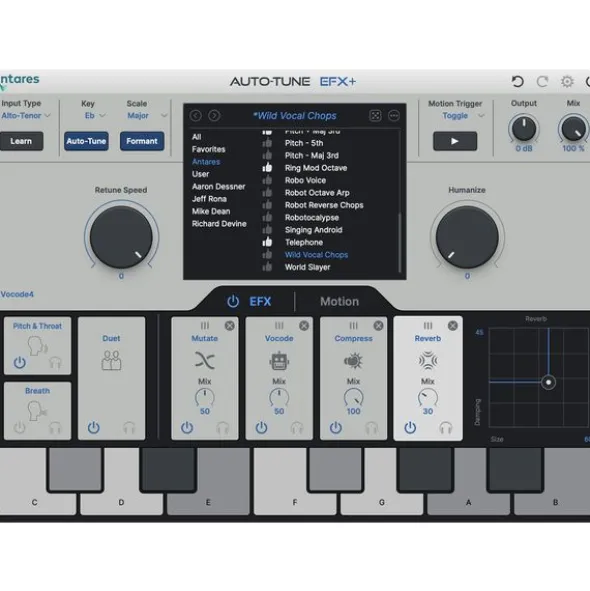
Task: Click the Reverb XY pad handle
Action: click(x=549, y=382)
